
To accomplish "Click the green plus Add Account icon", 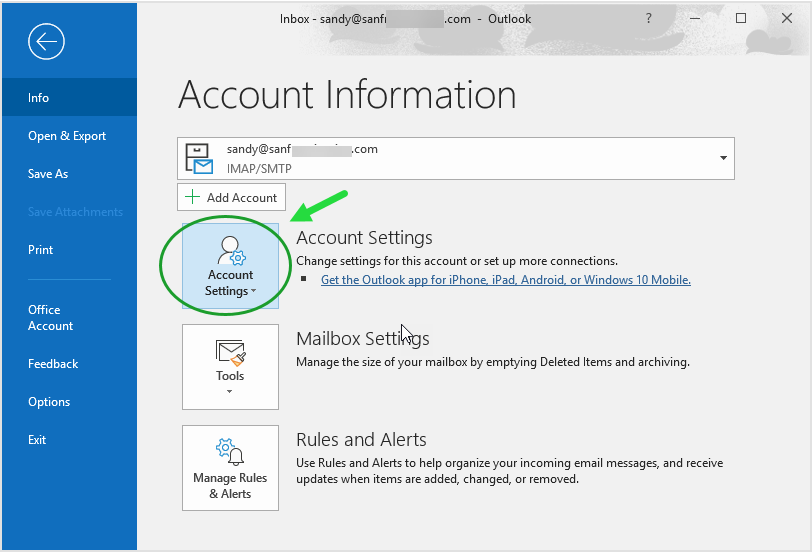I will pos(192,197).
